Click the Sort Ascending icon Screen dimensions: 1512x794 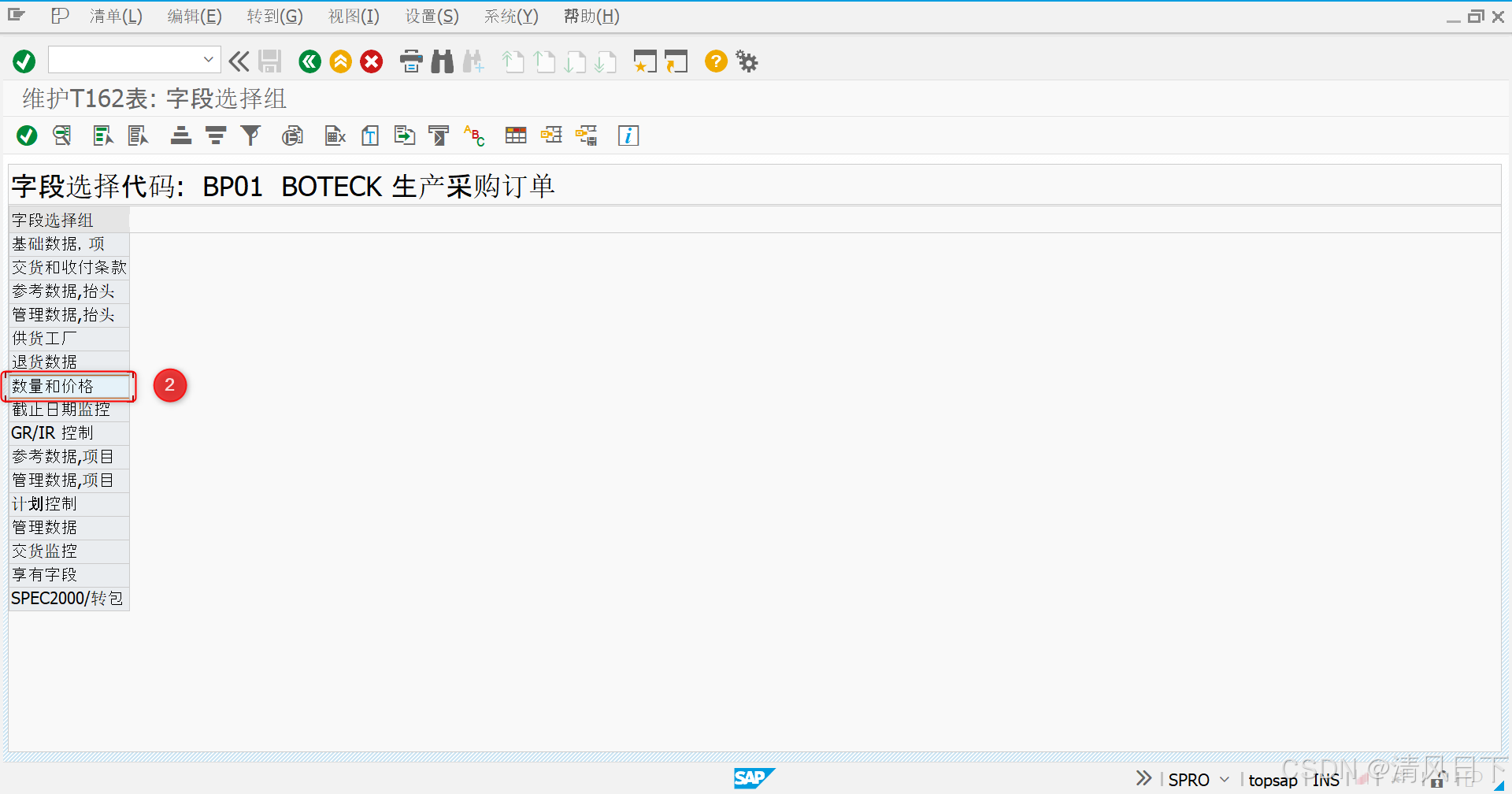click(x=180, y=135)
